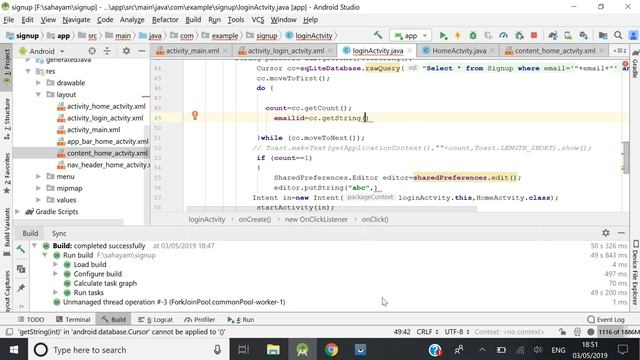The height and width of the screenshot is (360, 640).
Task: Open the Profiler tool window button
Action: (x=200, y=319)
